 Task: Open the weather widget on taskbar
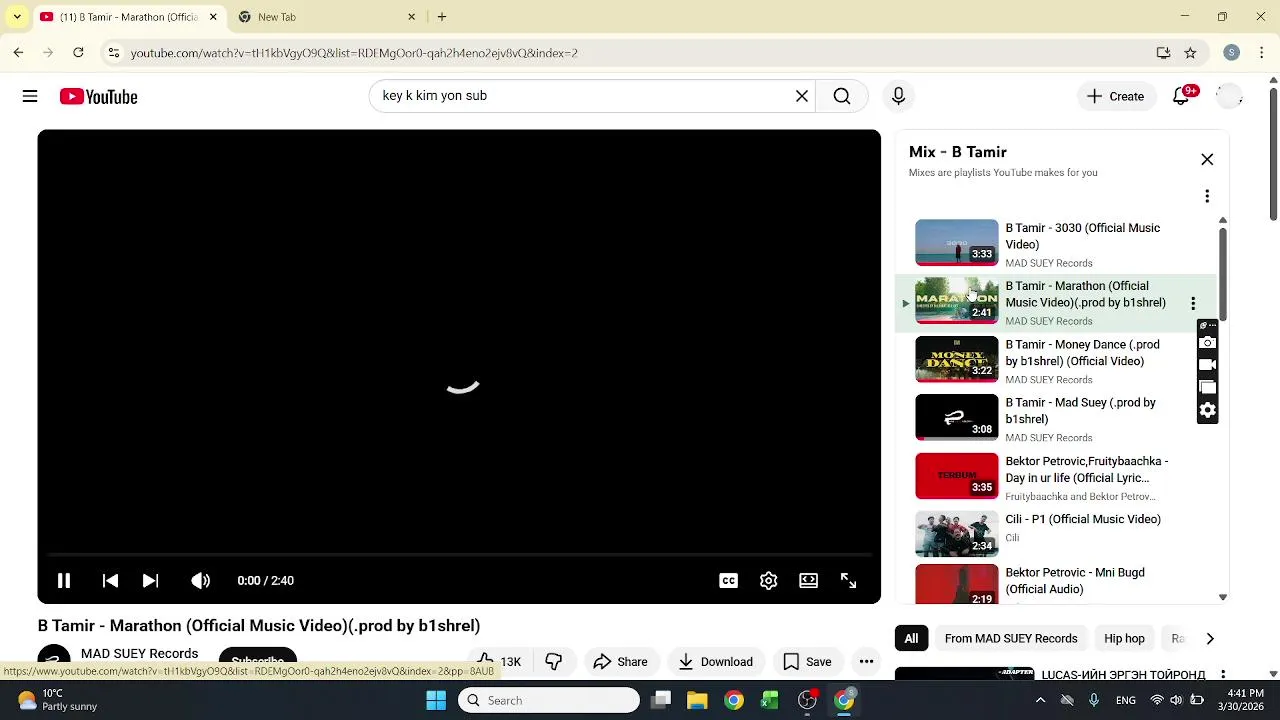(55, 699)
